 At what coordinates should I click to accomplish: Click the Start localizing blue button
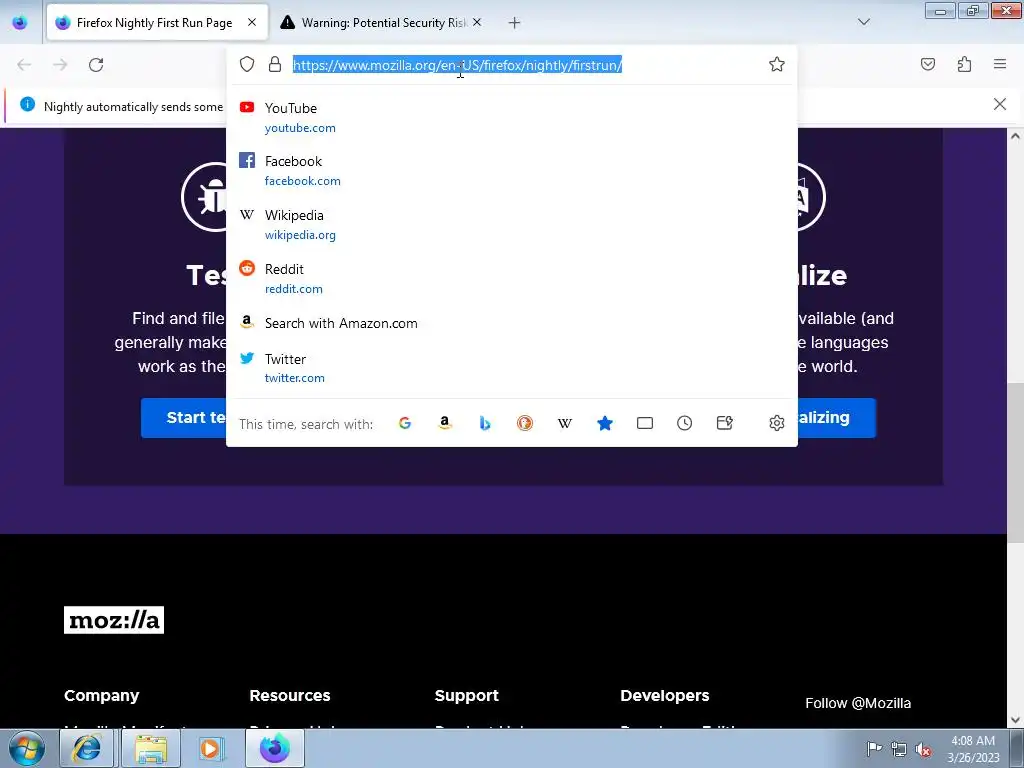837,418
